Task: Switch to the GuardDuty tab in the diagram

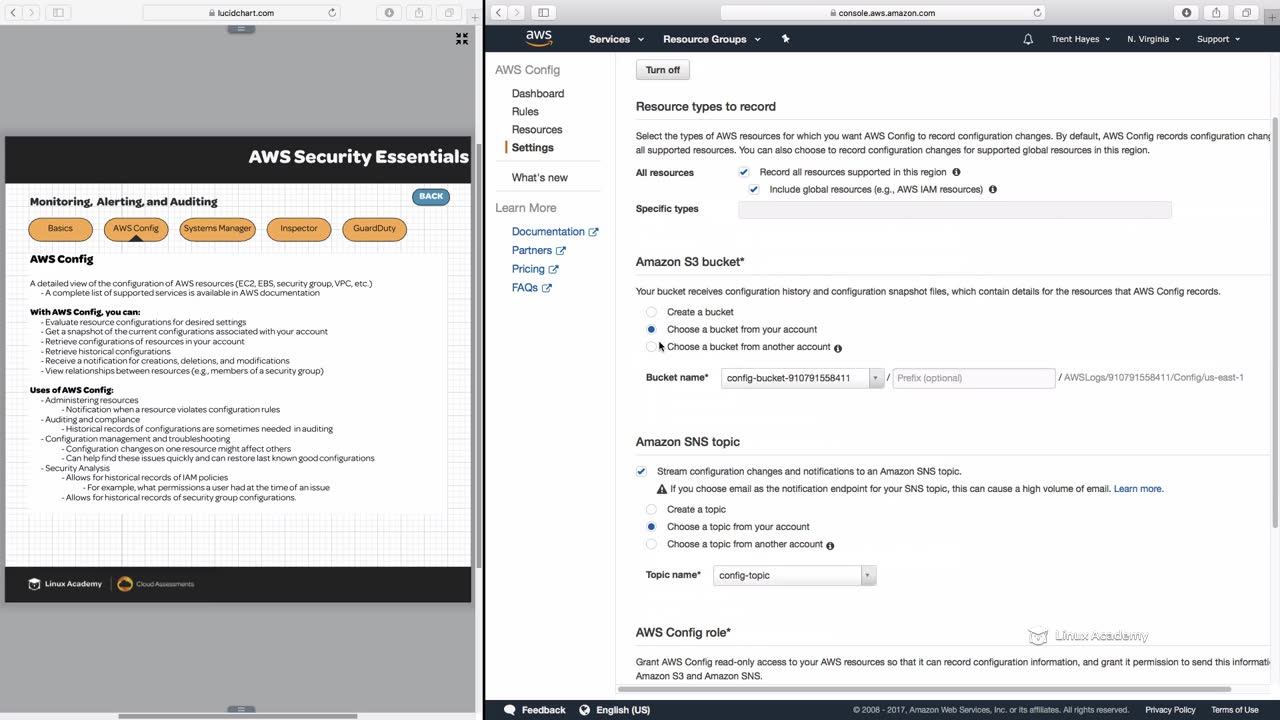Action: click(x=374, y=229)
